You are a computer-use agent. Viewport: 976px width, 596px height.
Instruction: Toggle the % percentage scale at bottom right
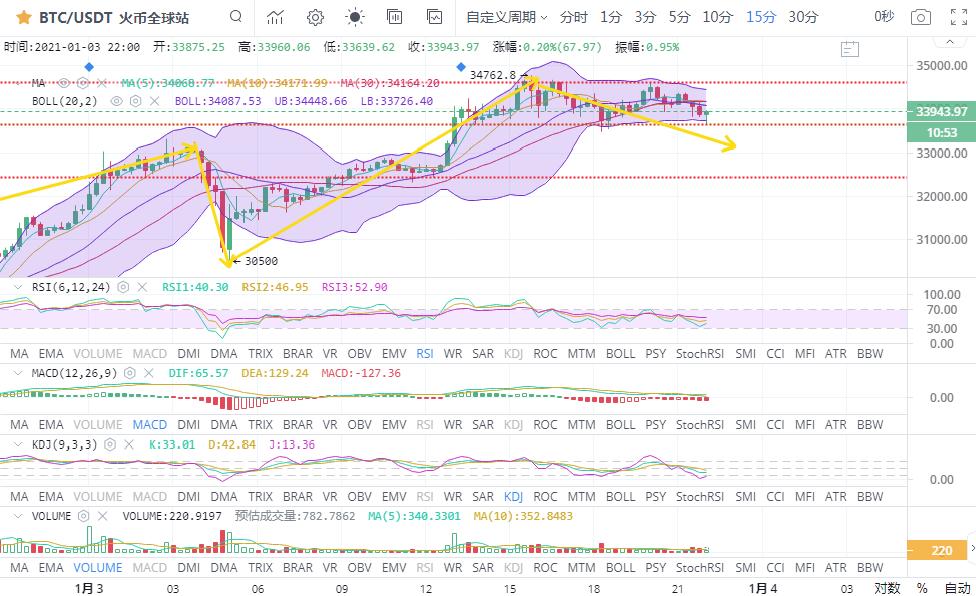pyautogui.click(x=922, y=588)
